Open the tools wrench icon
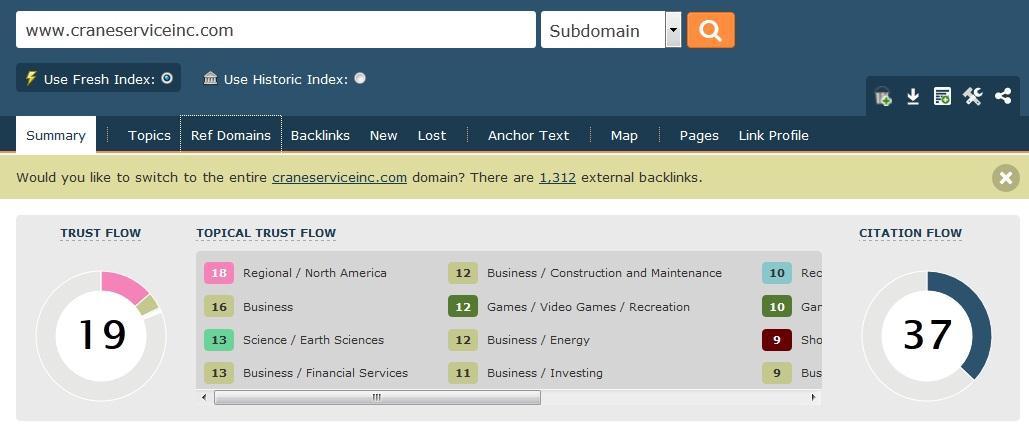The image size is (1029, 437). pyautogui.click(x=973, y=97)
